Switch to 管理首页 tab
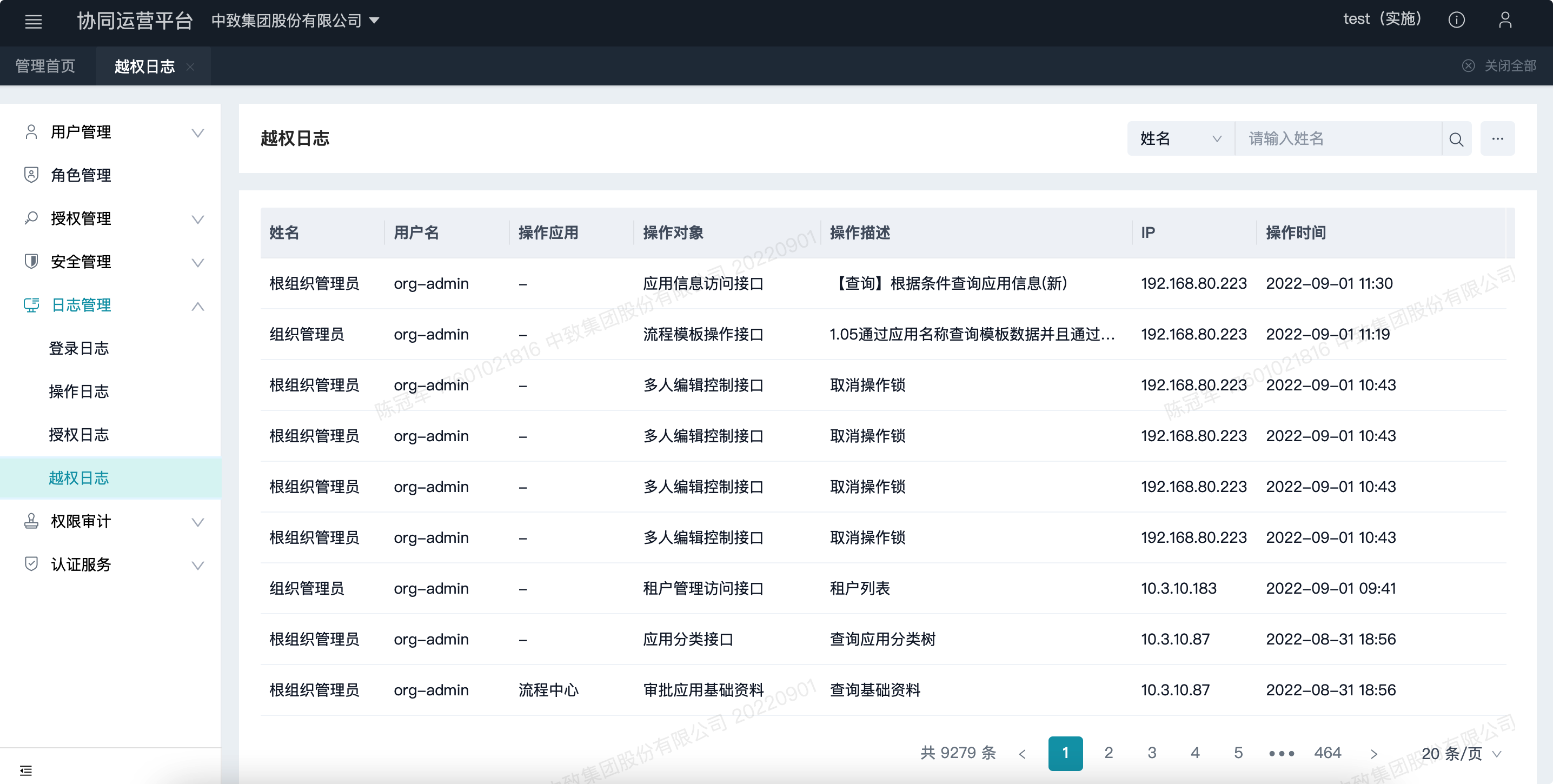 point(46,67)
